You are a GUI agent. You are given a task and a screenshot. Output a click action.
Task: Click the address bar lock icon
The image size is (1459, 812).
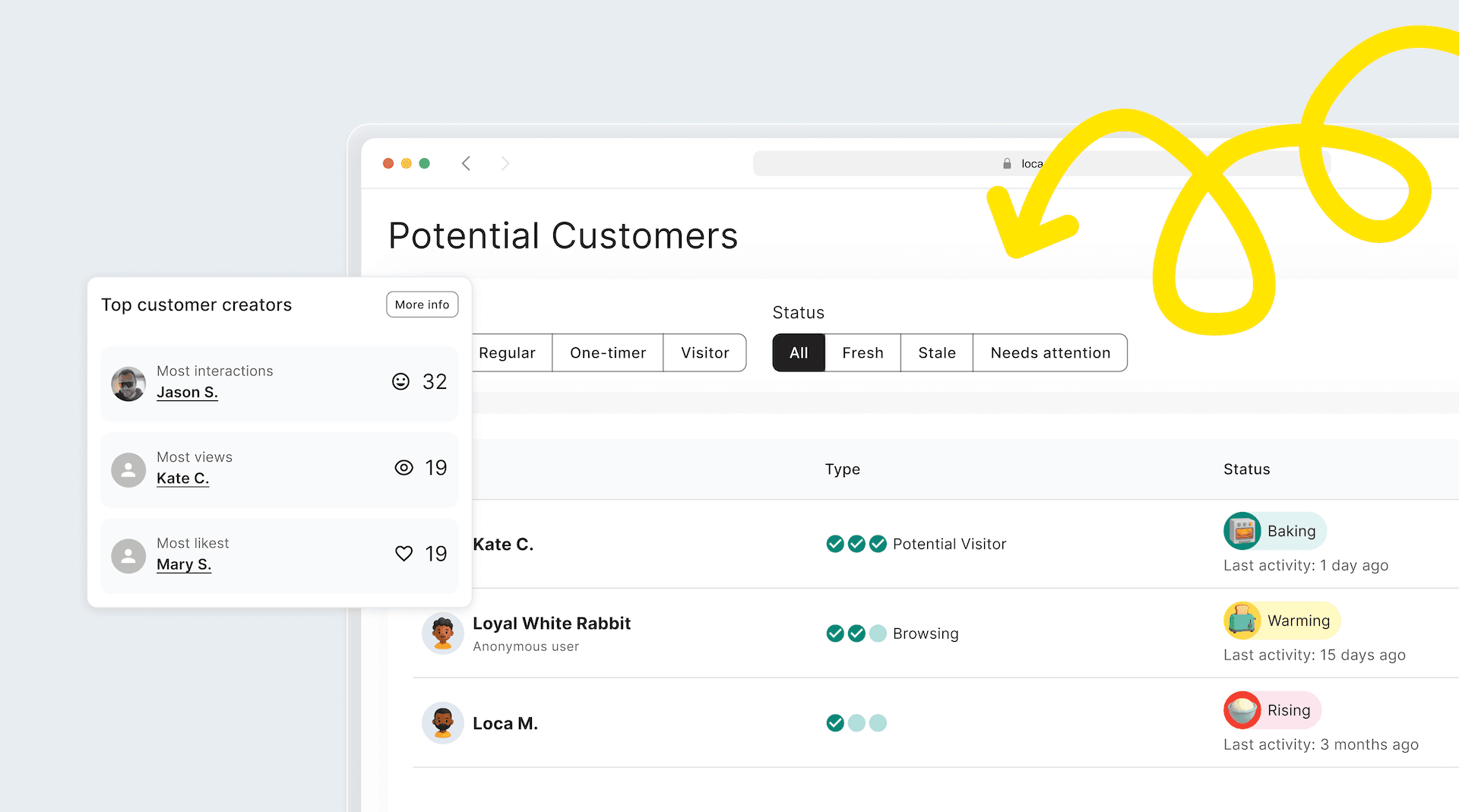coord(1007,163)
